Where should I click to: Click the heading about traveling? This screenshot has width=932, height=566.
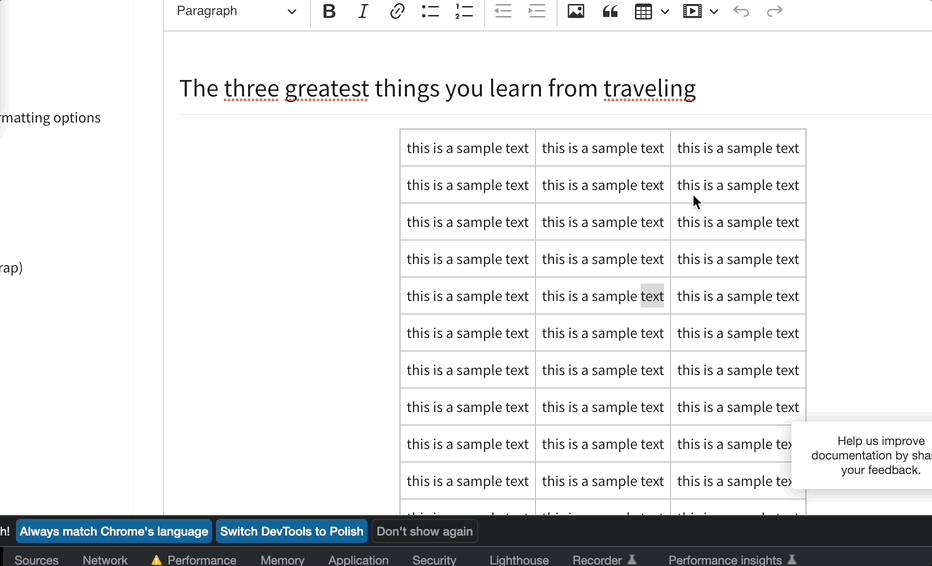[x=437, y=88]
